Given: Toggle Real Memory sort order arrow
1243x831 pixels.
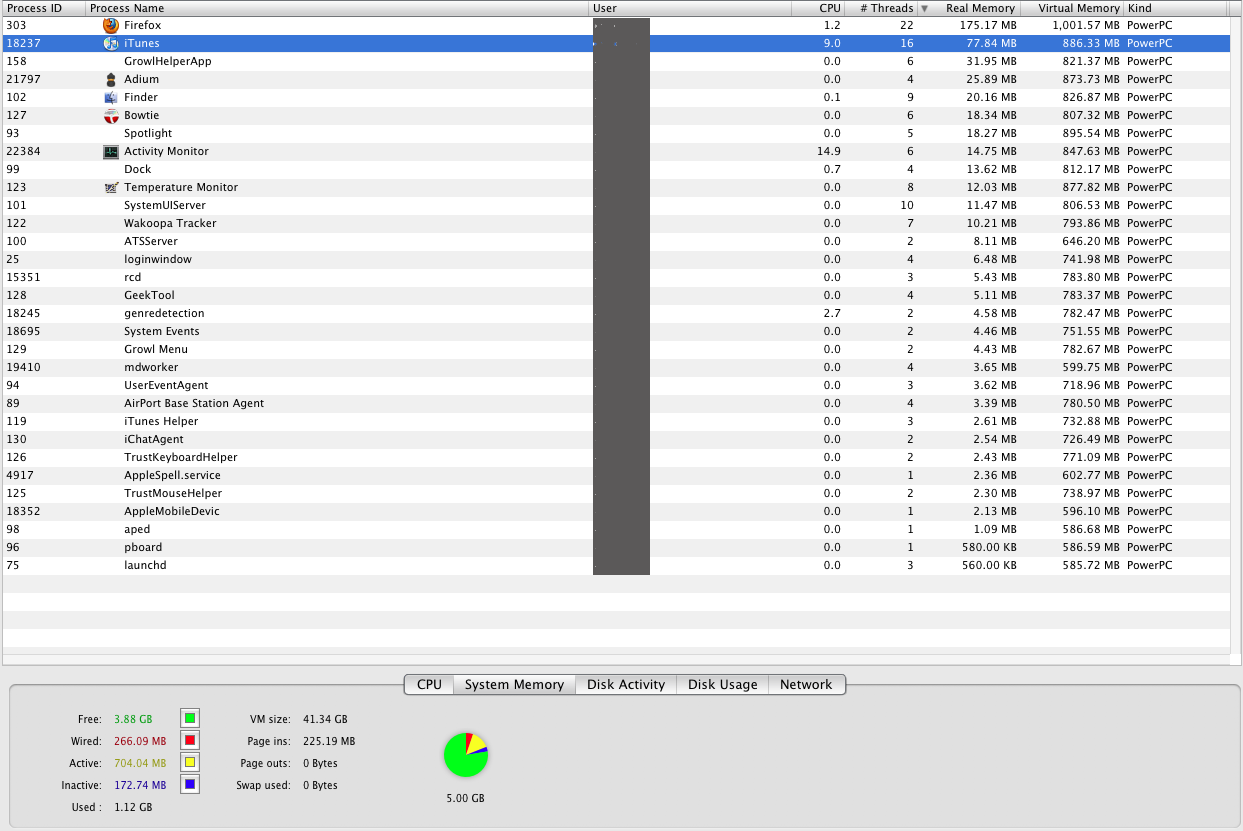Looking at the screenshot, I should tap(924, 9).
